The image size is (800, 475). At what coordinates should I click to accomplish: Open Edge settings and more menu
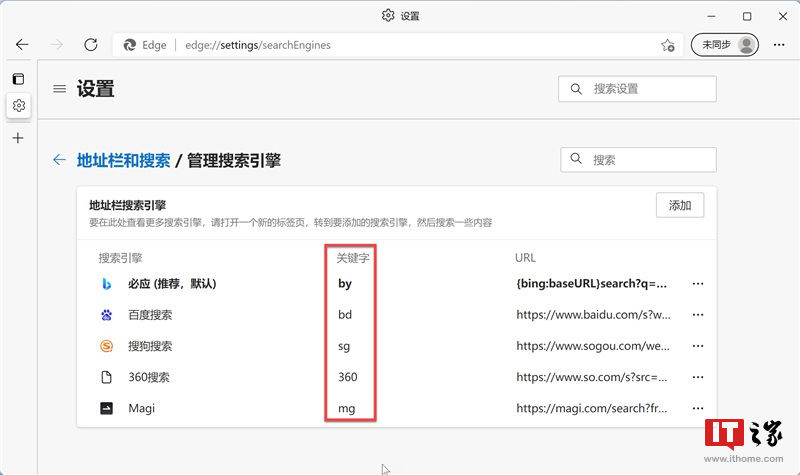(779, 45)
